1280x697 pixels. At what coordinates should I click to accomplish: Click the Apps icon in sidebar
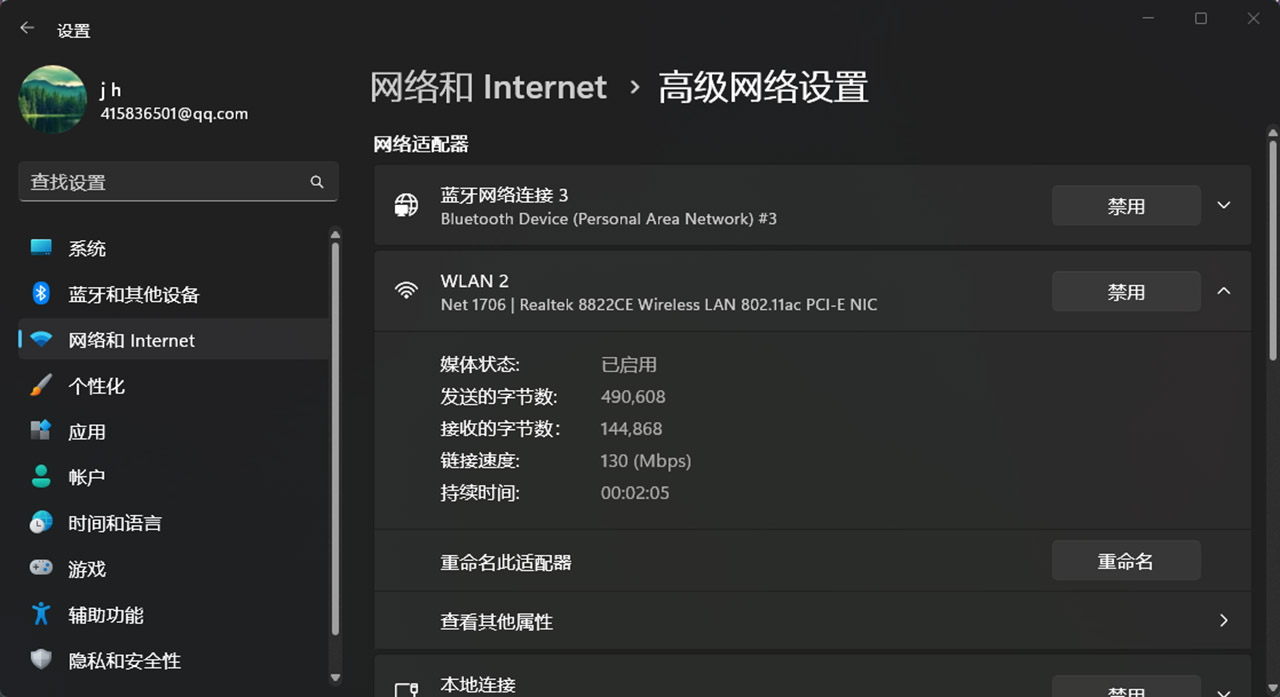[41, 431]
